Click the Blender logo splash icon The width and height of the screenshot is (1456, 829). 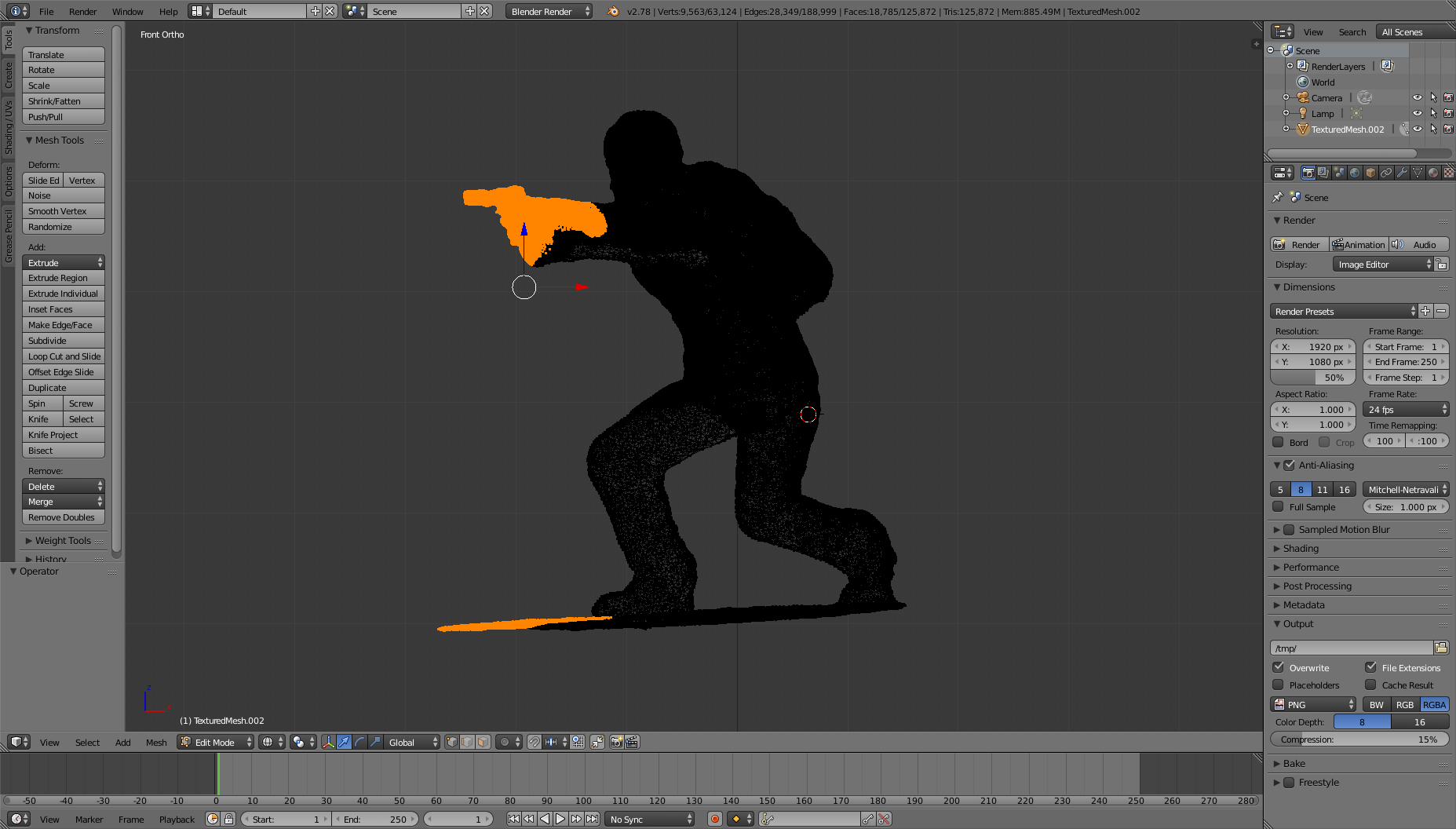coord(613,11)
